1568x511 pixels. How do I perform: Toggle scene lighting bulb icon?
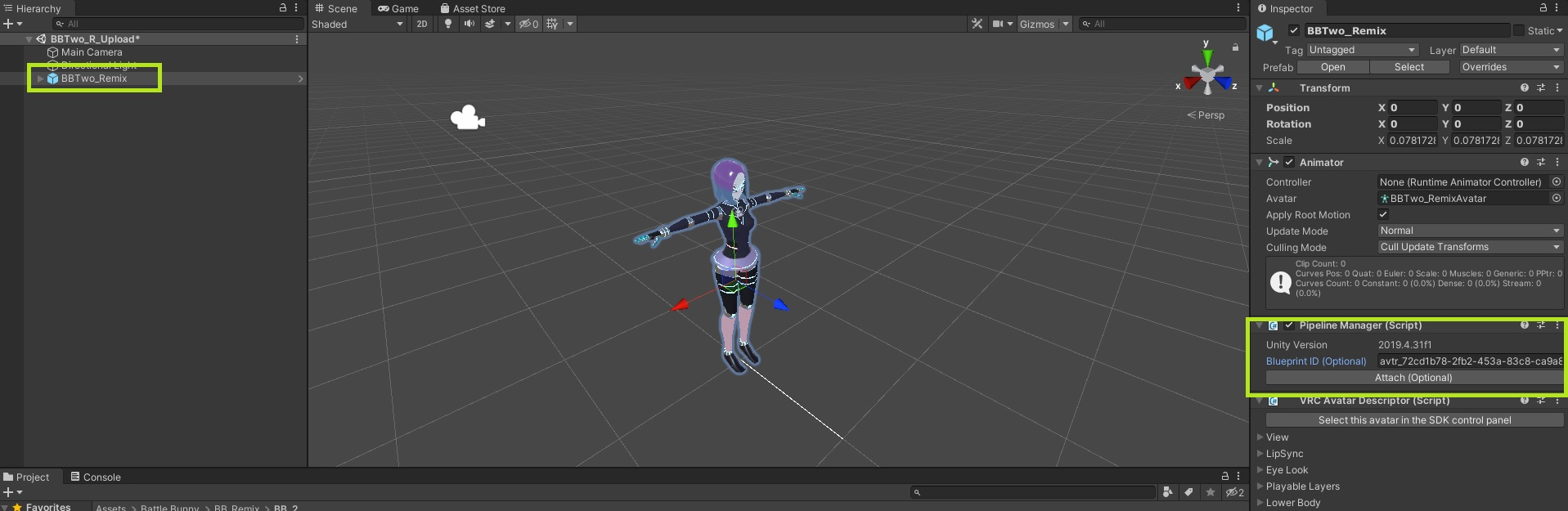point(448,24)
